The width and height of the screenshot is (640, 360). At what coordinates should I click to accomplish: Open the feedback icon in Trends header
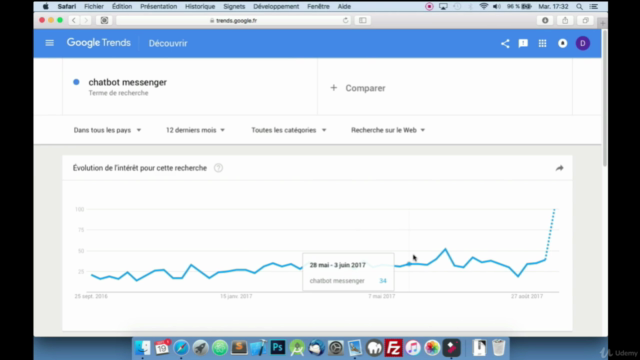click(x=523, y=43)
